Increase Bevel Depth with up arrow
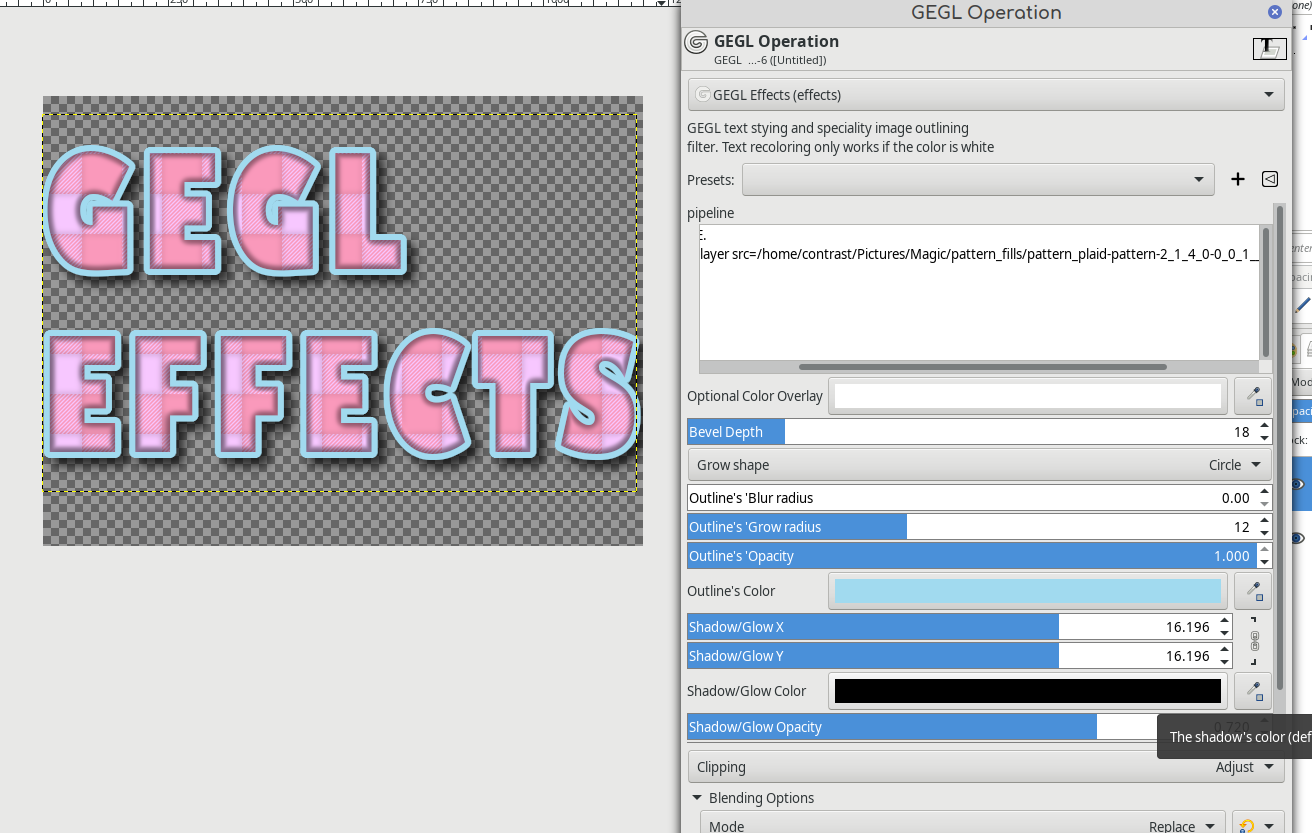This screenshot has height=833, width=1312. (1264, 426)
